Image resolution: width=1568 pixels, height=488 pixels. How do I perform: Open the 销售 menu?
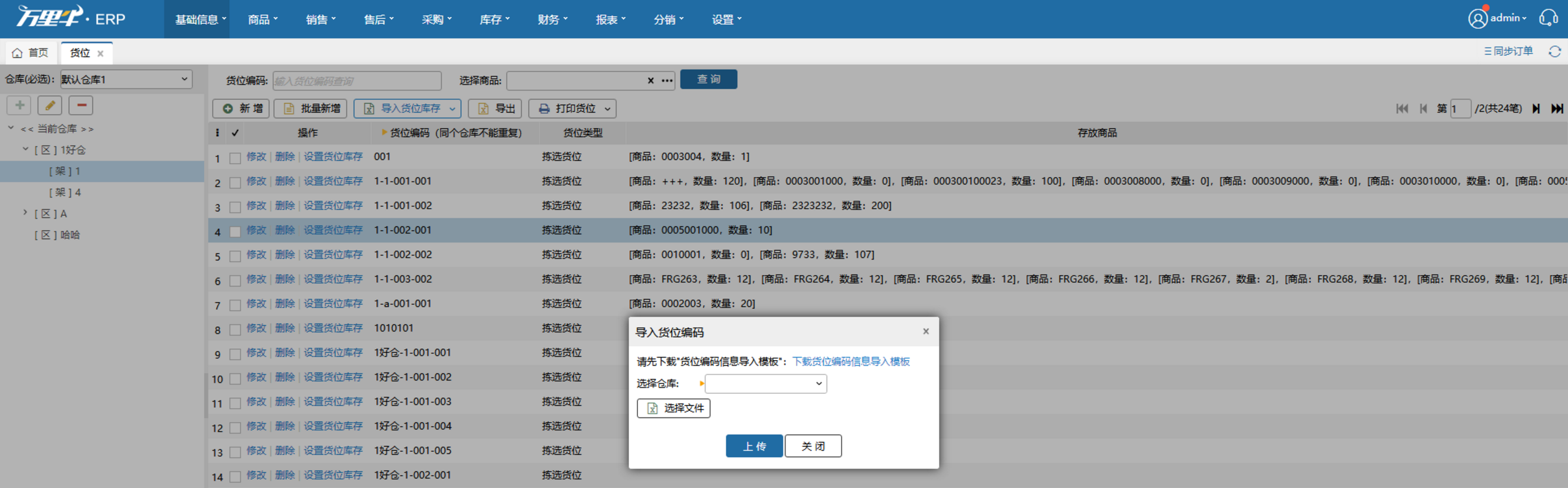(320, 20)
